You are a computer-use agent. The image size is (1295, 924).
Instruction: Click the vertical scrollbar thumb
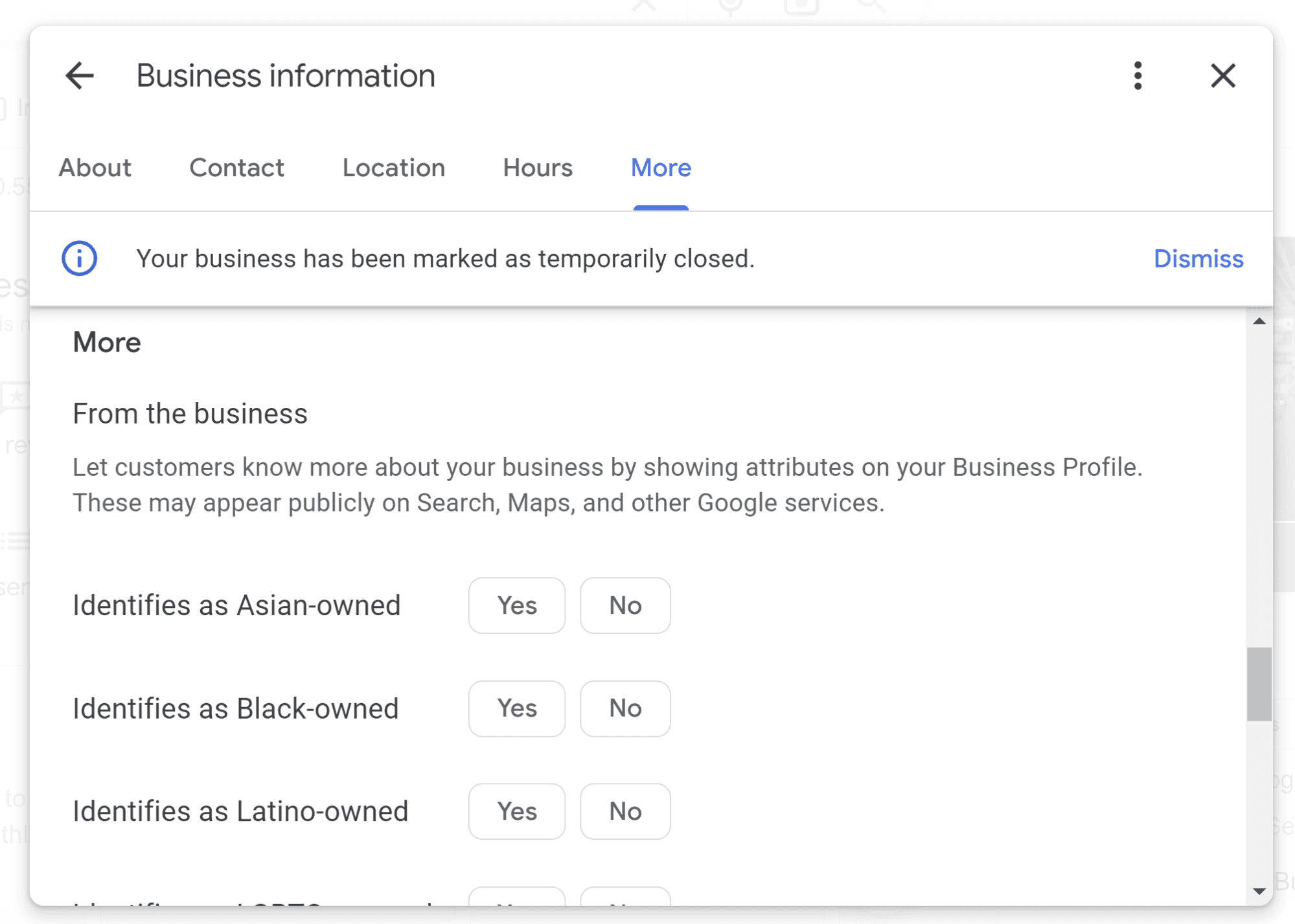point(1259,684)
